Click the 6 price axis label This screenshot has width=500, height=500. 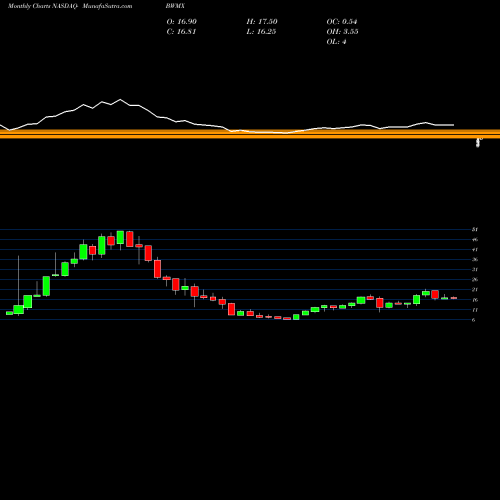tap(474, 320)
